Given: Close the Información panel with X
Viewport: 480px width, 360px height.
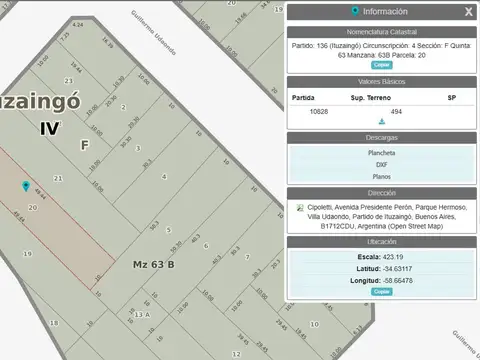Looking at the screenshot, I should click(x=468, y=12).
